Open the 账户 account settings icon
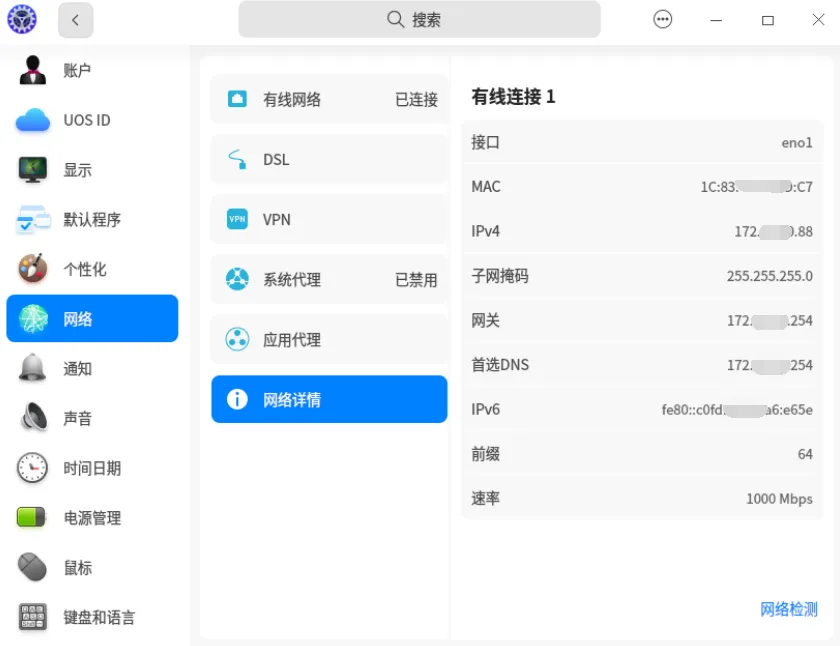This screenshot has width=840, height=646. [32, 70]
